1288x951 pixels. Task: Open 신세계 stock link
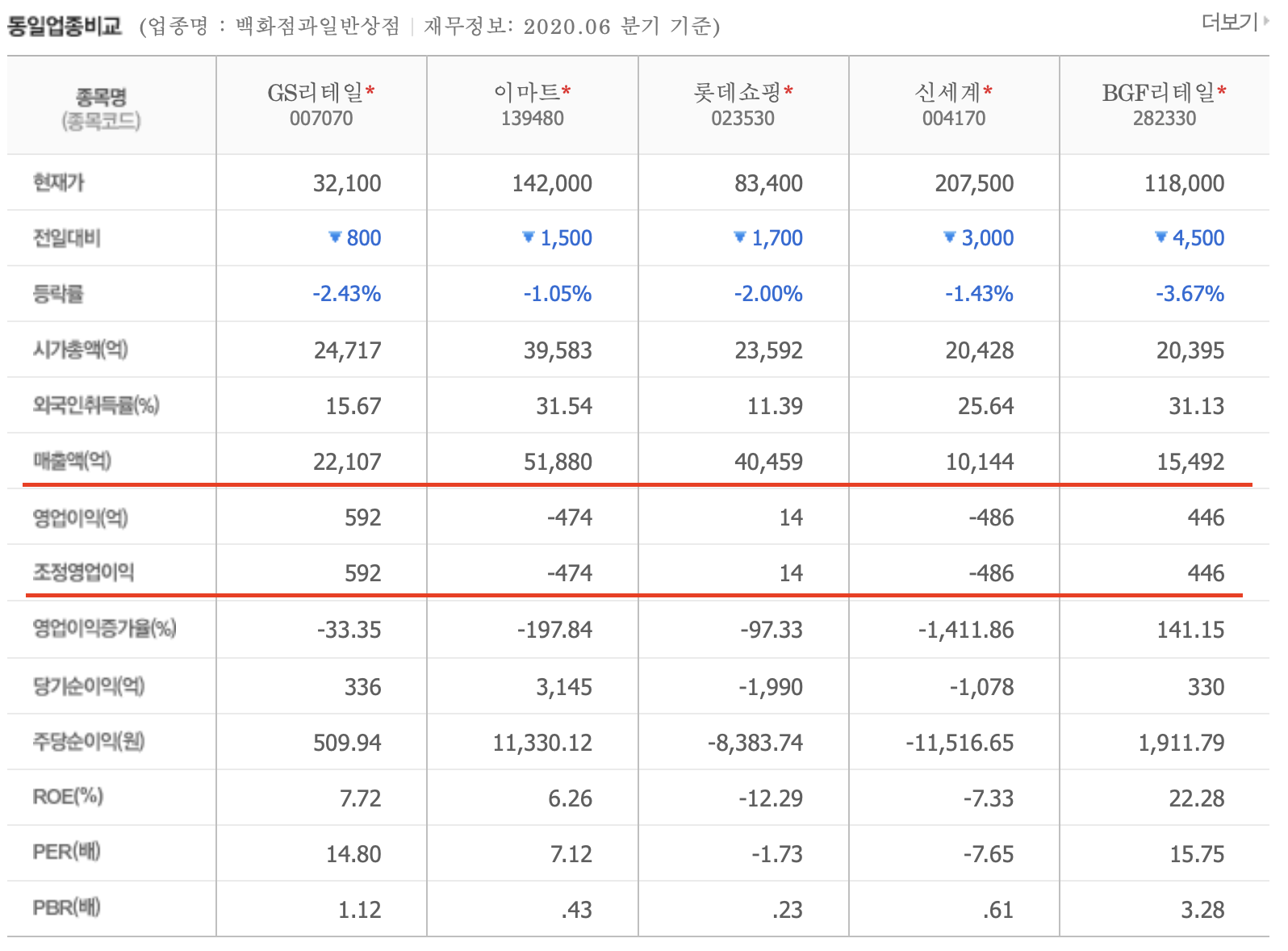(x=947, y=93)
